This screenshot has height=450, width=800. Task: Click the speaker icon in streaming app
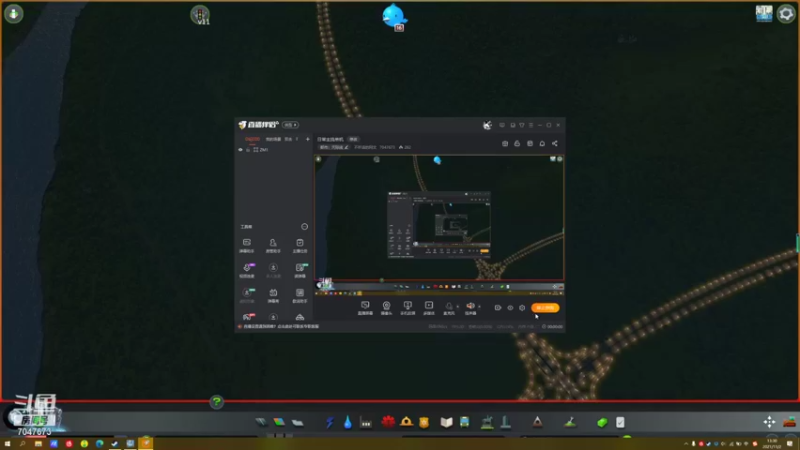pos(470,306)
